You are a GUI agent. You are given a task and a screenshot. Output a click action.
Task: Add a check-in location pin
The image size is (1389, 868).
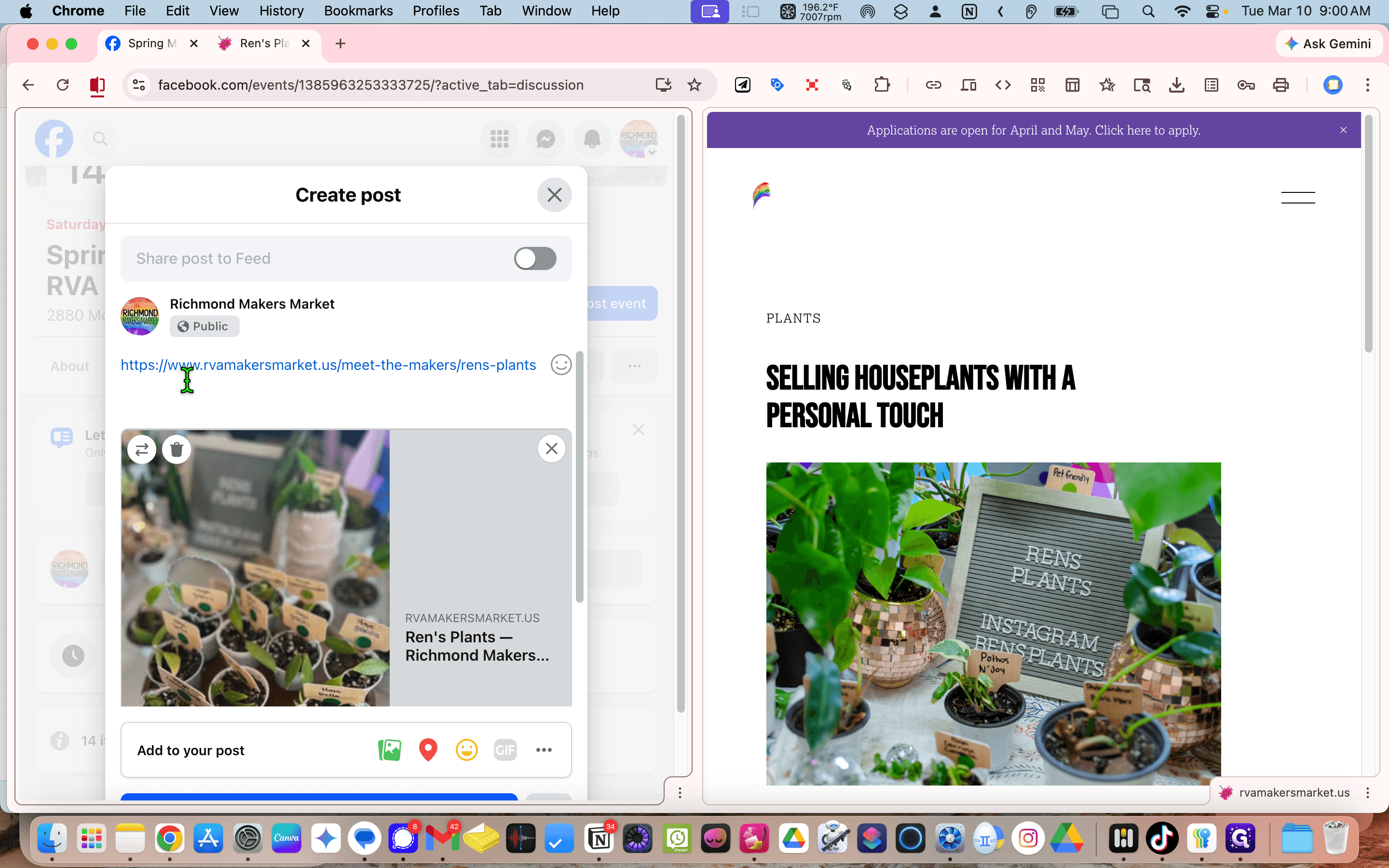428,750
